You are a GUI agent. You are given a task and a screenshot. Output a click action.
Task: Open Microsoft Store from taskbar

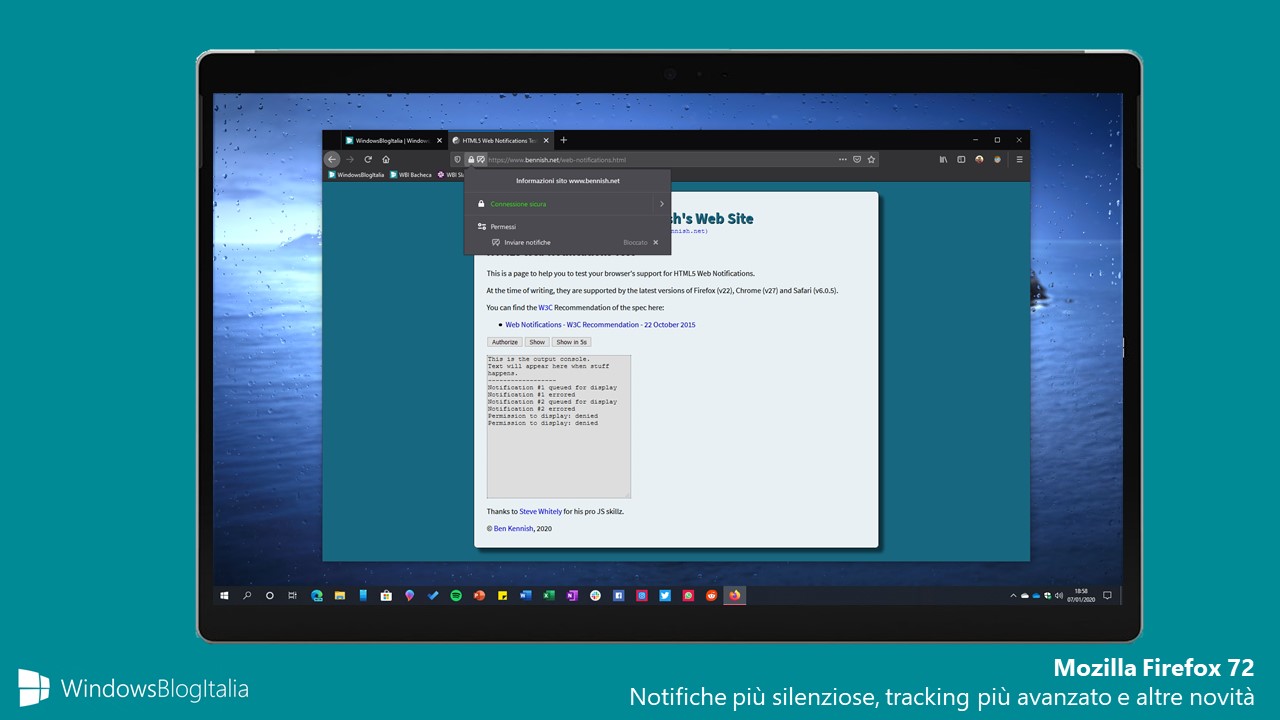coord(386,595)
